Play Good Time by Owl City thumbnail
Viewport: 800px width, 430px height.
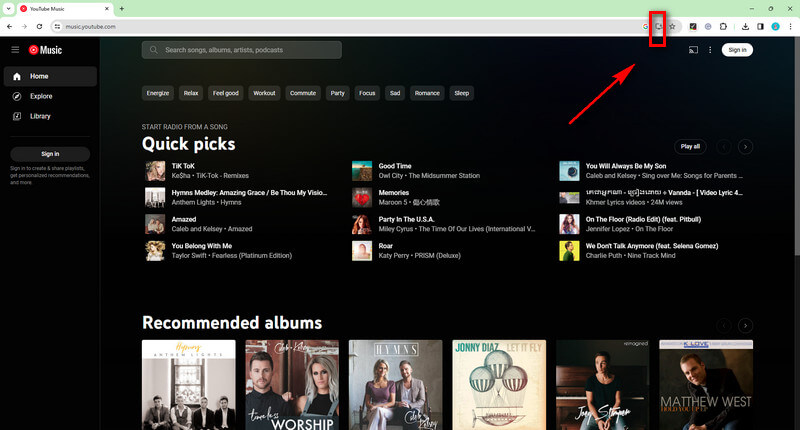pos(362,171)
